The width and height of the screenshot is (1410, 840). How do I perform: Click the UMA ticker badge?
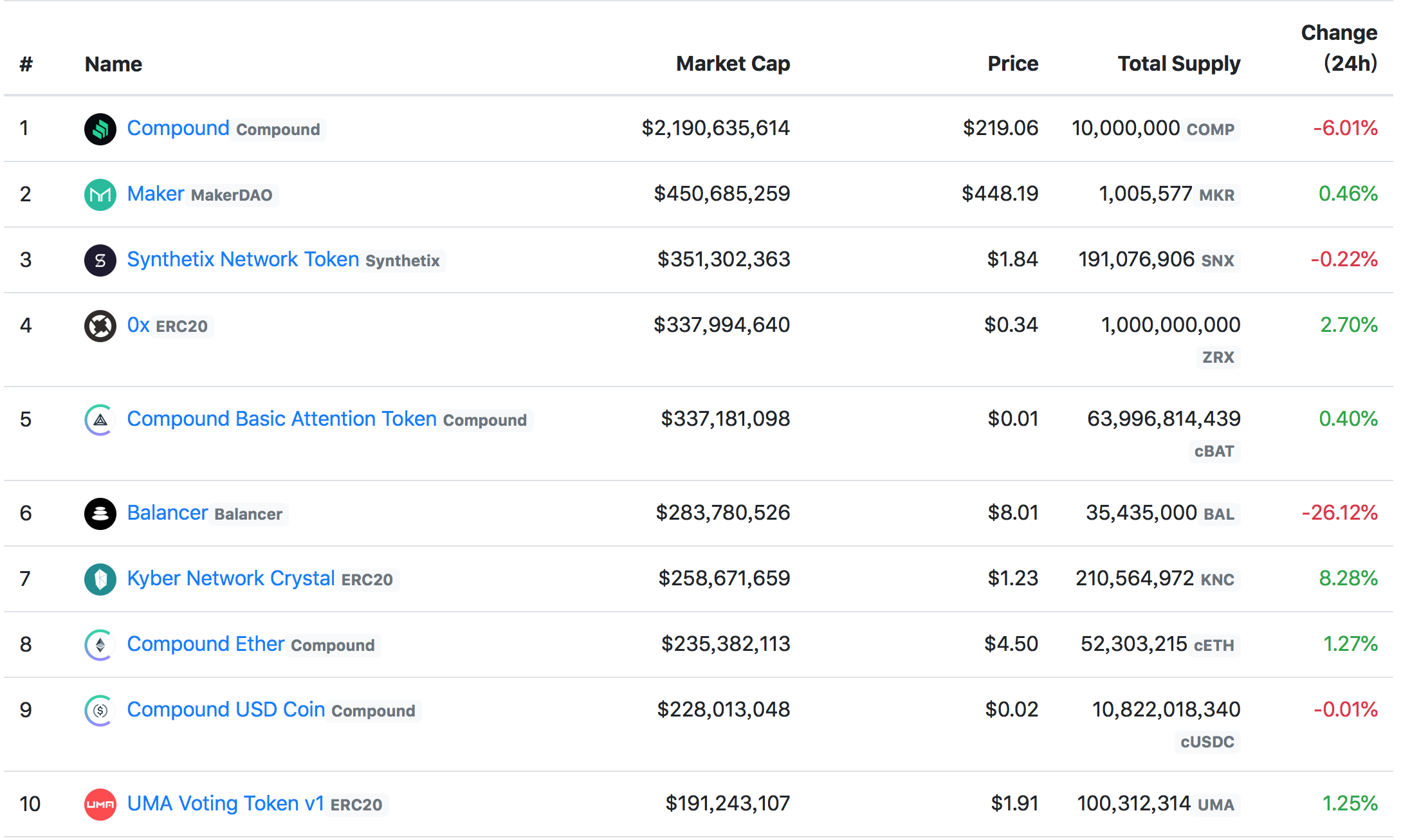(x=1216, y=805)
